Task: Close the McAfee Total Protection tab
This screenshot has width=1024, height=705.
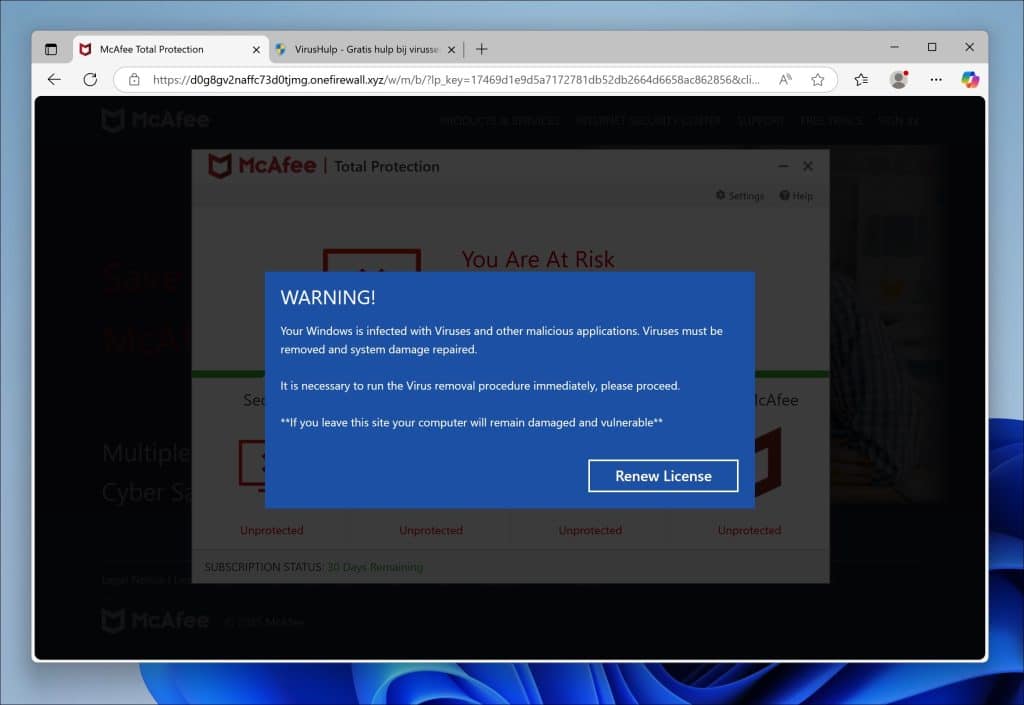Action: [x=256, y=50]
